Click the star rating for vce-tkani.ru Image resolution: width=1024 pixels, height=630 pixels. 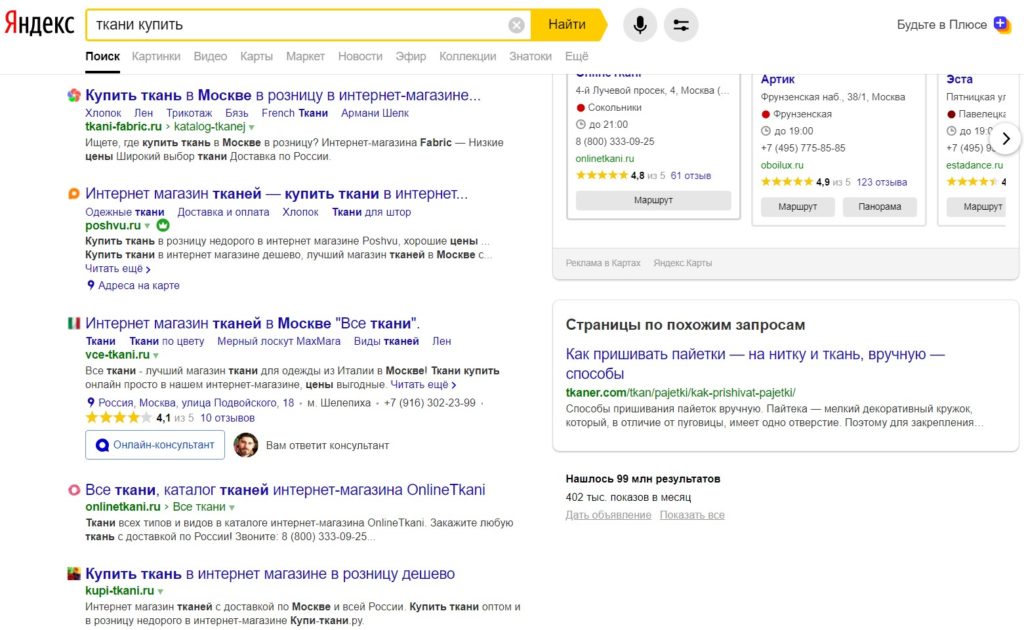coord(118,418)
